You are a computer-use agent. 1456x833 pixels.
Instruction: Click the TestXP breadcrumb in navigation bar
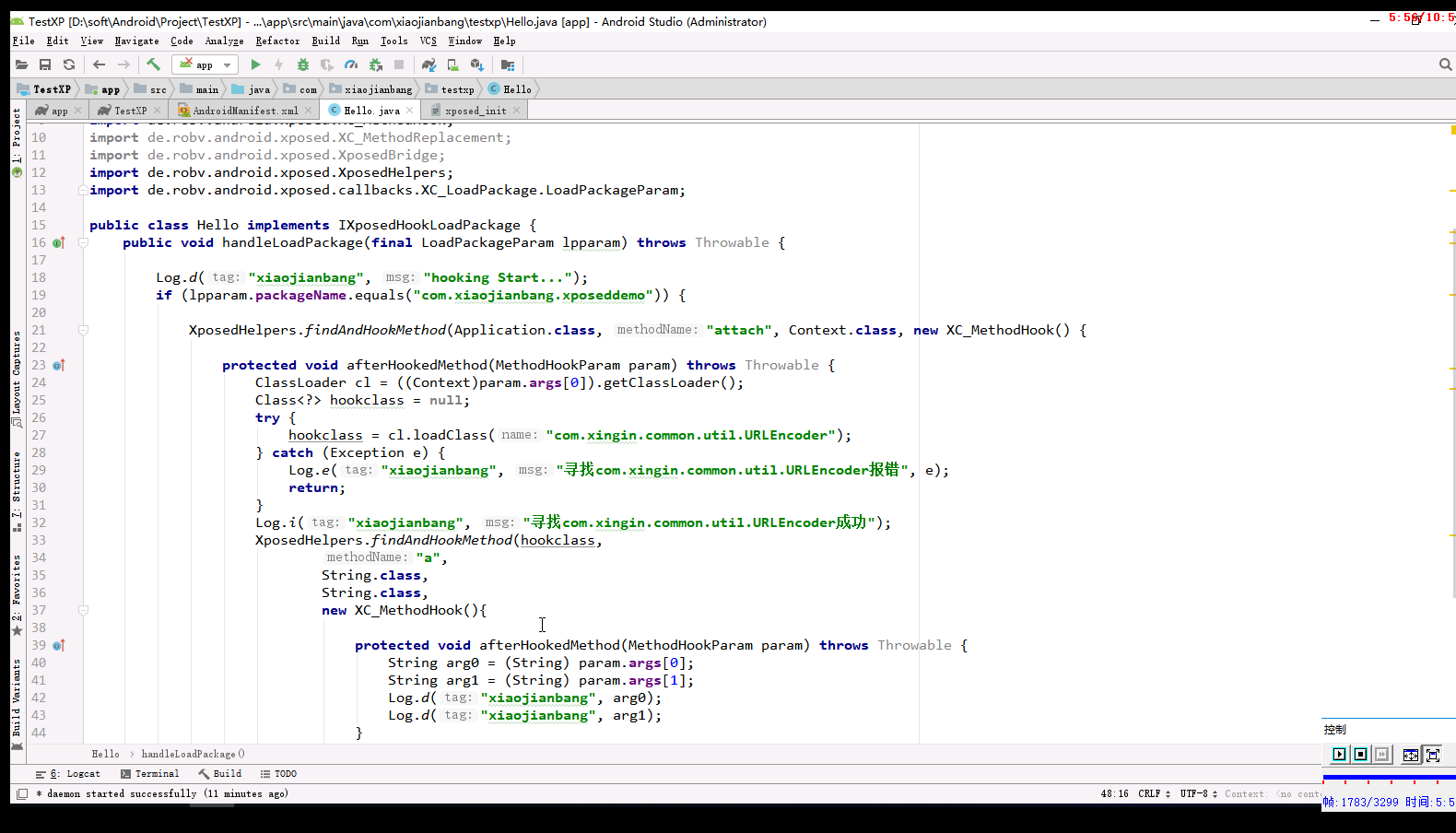[44, 89]
